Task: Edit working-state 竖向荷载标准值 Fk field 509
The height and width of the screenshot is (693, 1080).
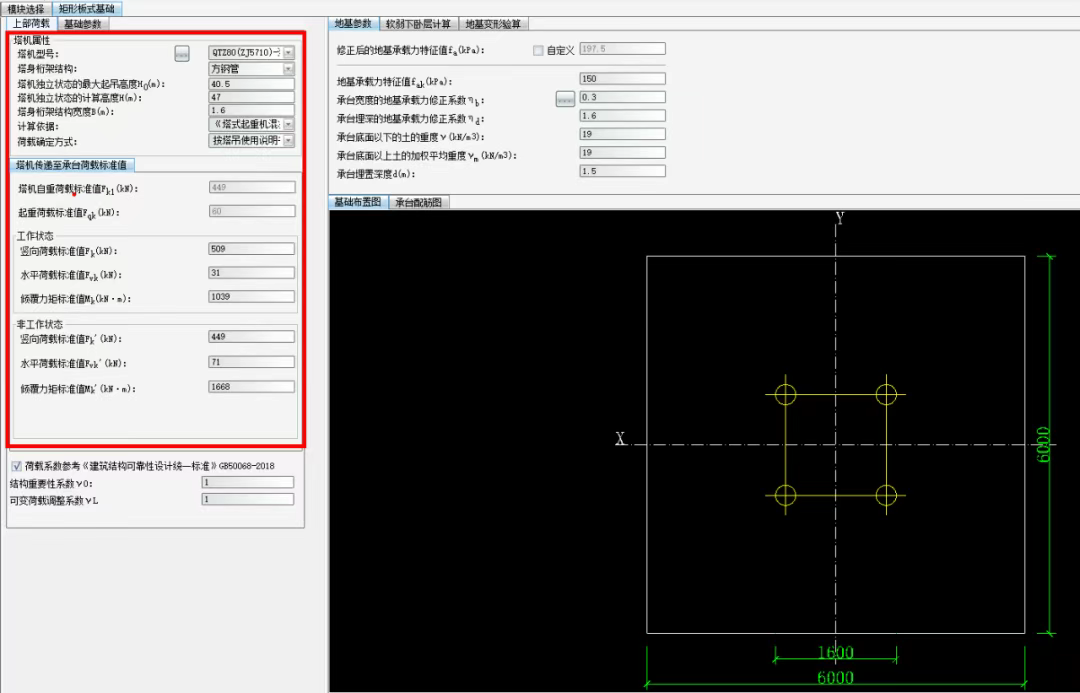Action: click(x=251, y=249)
